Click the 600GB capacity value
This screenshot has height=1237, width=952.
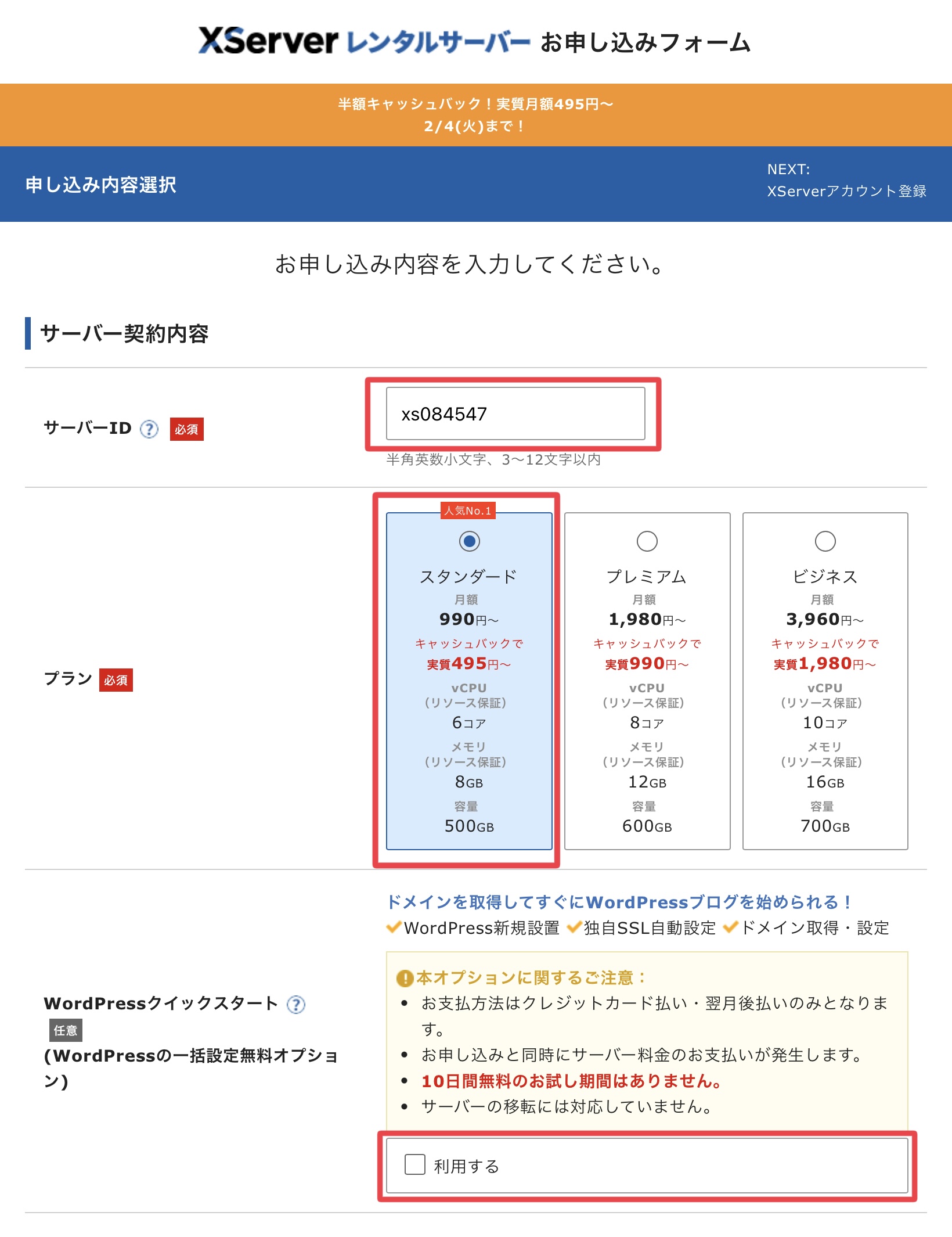[647, 826]
